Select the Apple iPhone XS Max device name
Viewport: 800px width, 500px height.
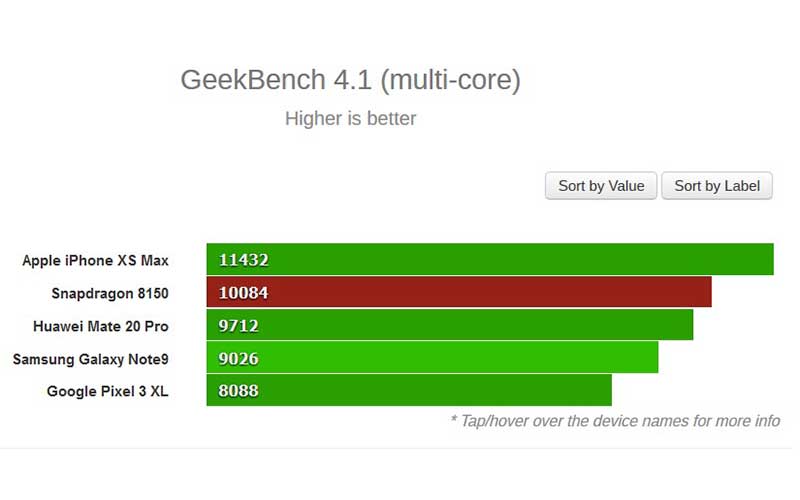tap(95, 260)
